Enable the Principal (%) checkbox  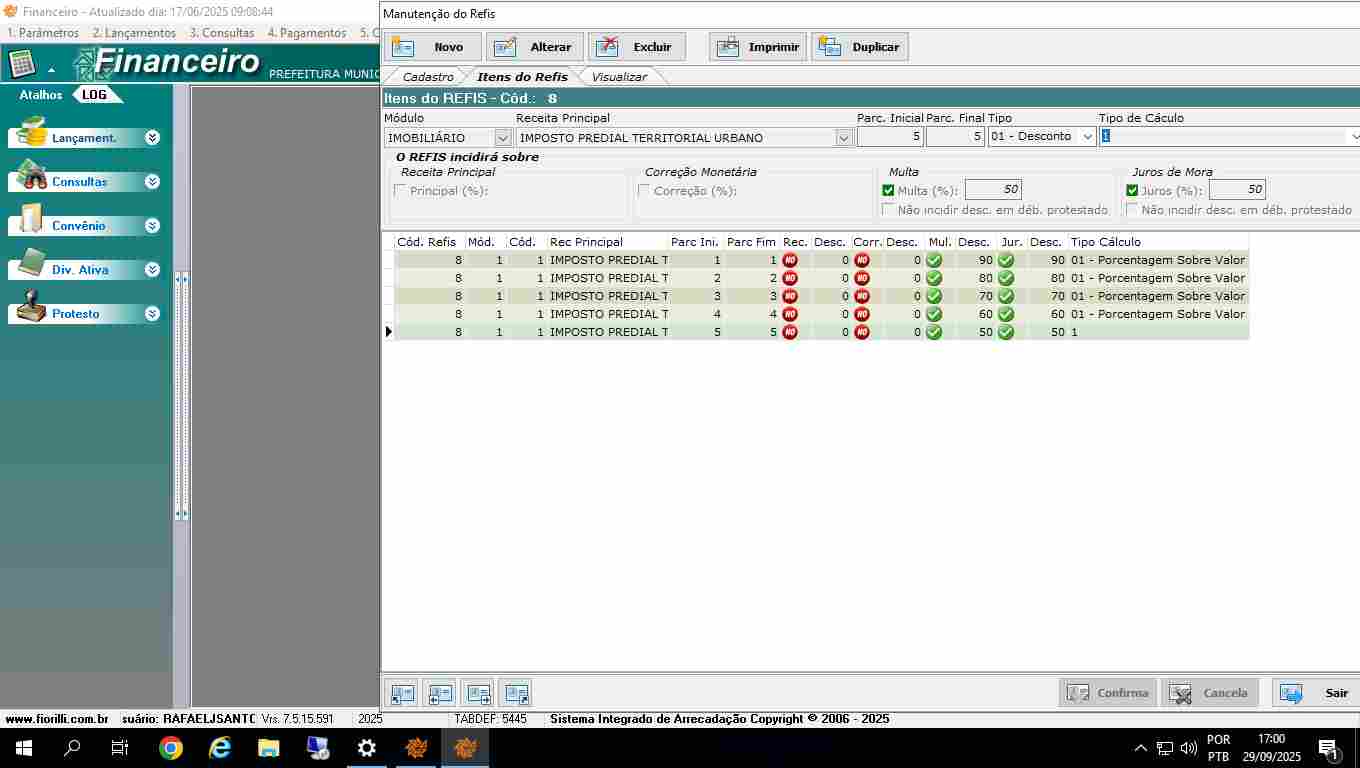tap(400, 191)
